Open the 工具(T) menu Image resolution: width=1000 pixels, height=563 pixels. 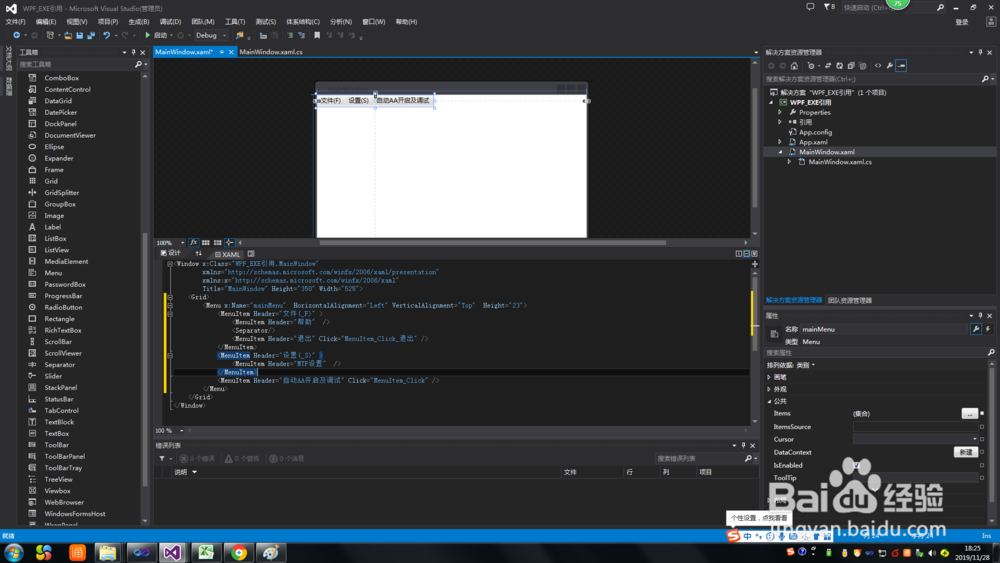coord(235,22)
